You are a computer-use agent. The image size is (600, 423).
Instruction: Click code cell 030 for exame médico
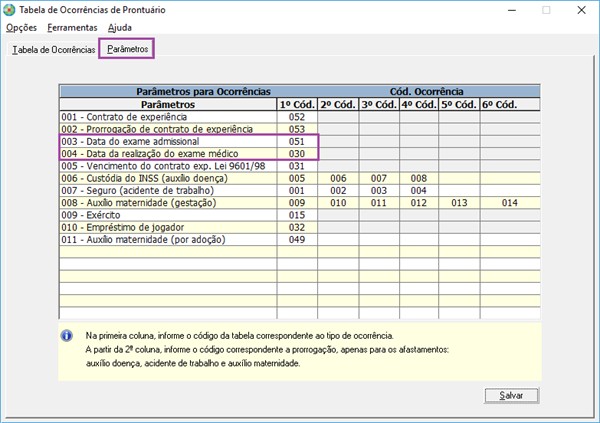pyautogui.click(x=297, y=154)
